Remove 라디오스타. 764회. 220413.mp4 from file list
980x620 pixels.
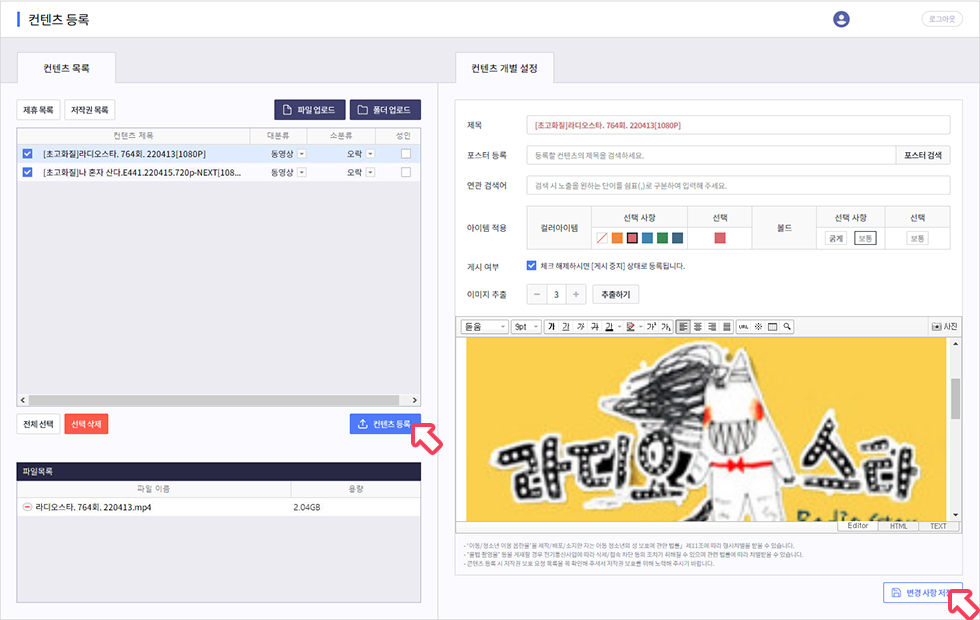click(27, 507)
